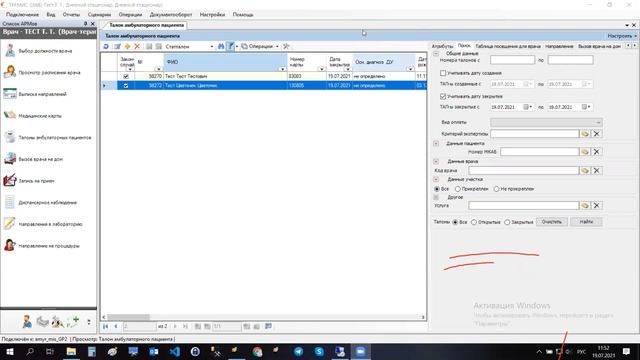640x360 pixels.
Task: Open Telegram from the taskbar
Action: point(298,351)
